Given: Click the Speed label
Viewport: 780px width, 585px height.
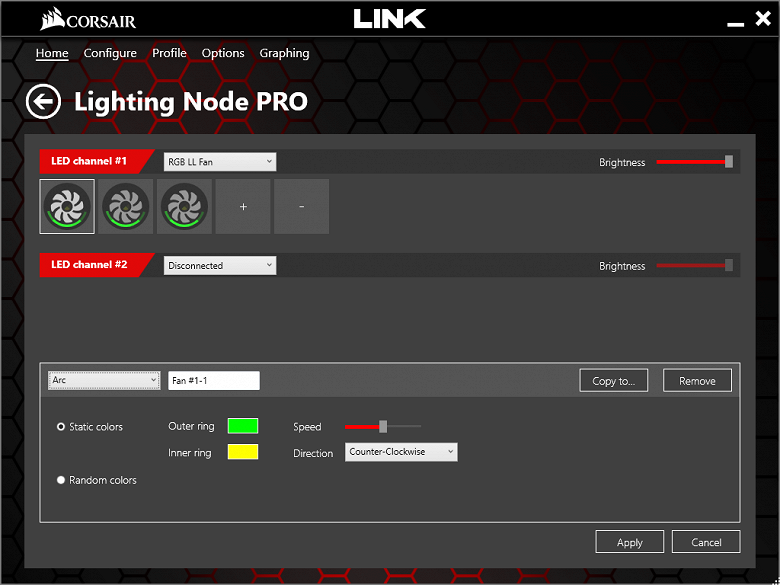Looking at the screenshot, I should 307,427.
